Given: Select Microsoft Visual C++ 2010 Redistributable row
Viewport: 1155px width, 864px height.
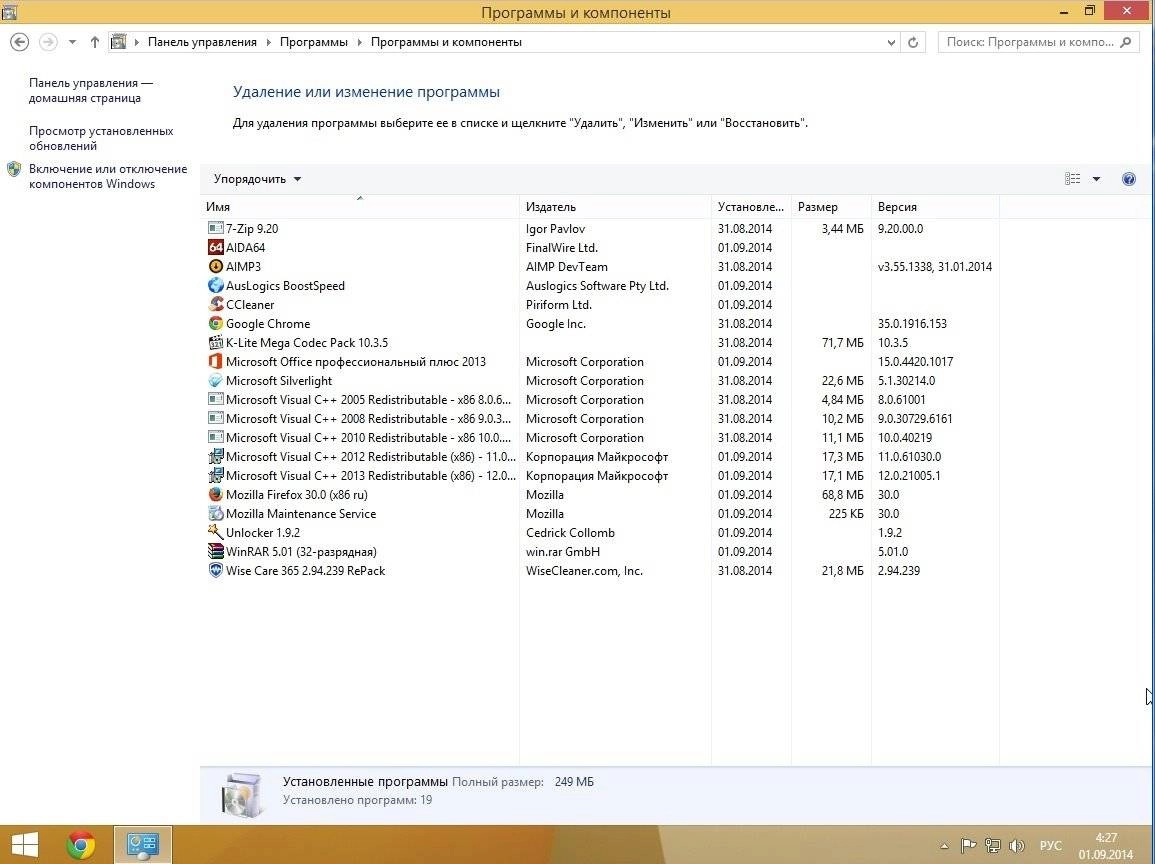Looking at the screenshot, I should coord(600,438).
